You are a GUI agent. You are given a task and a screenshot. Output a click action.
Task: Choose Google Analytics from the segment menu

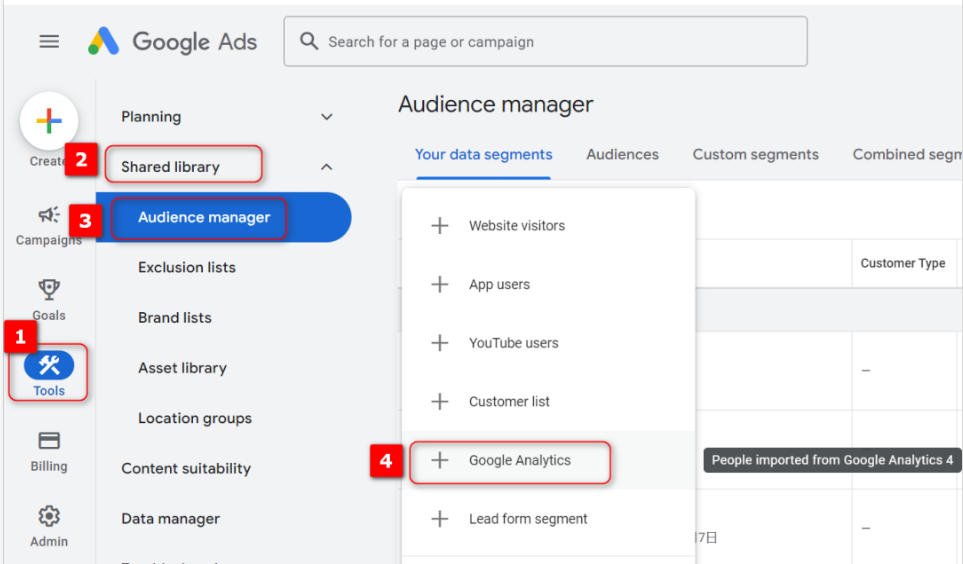519,460
